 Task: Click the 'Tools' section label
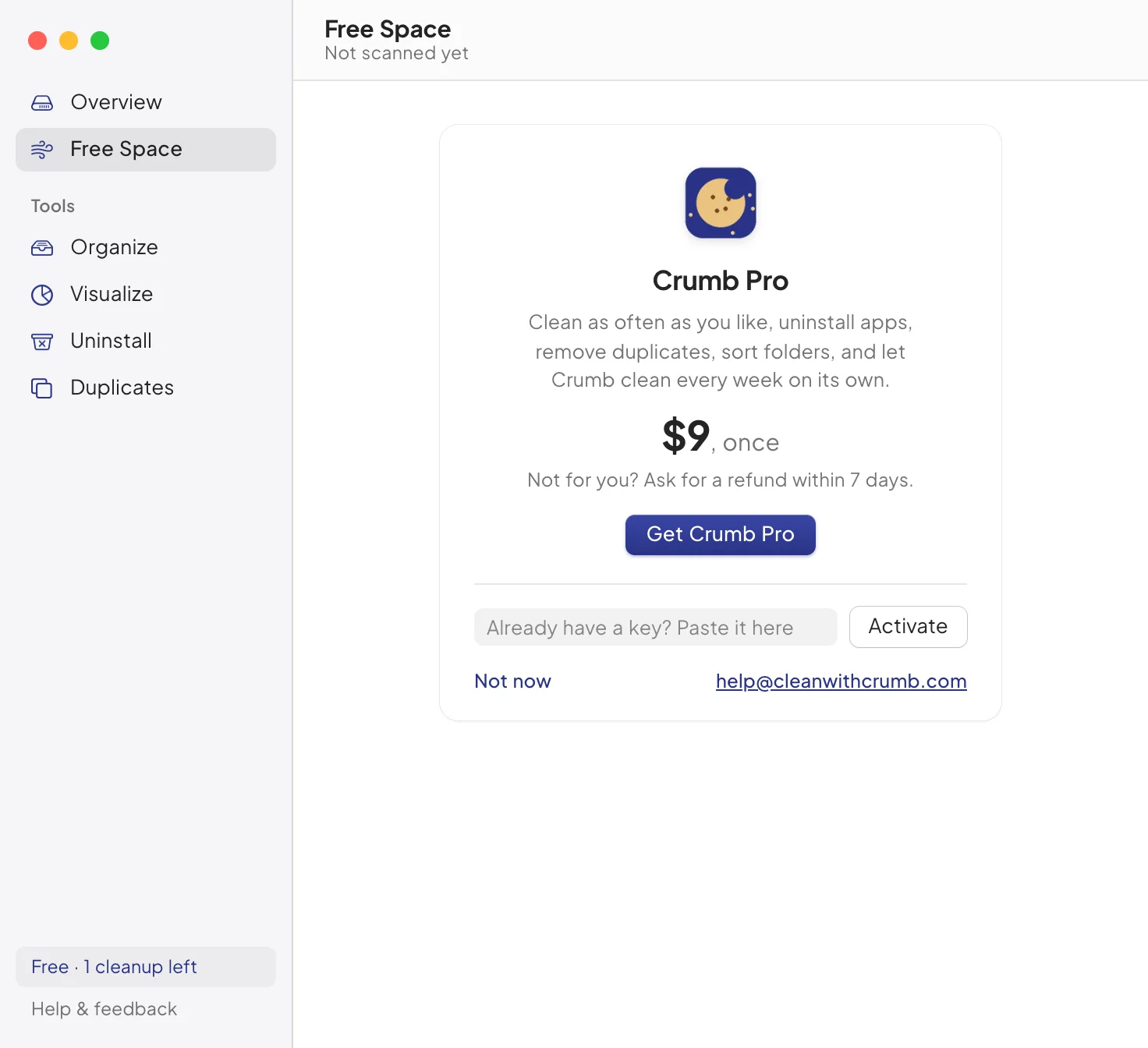point(53,206)
